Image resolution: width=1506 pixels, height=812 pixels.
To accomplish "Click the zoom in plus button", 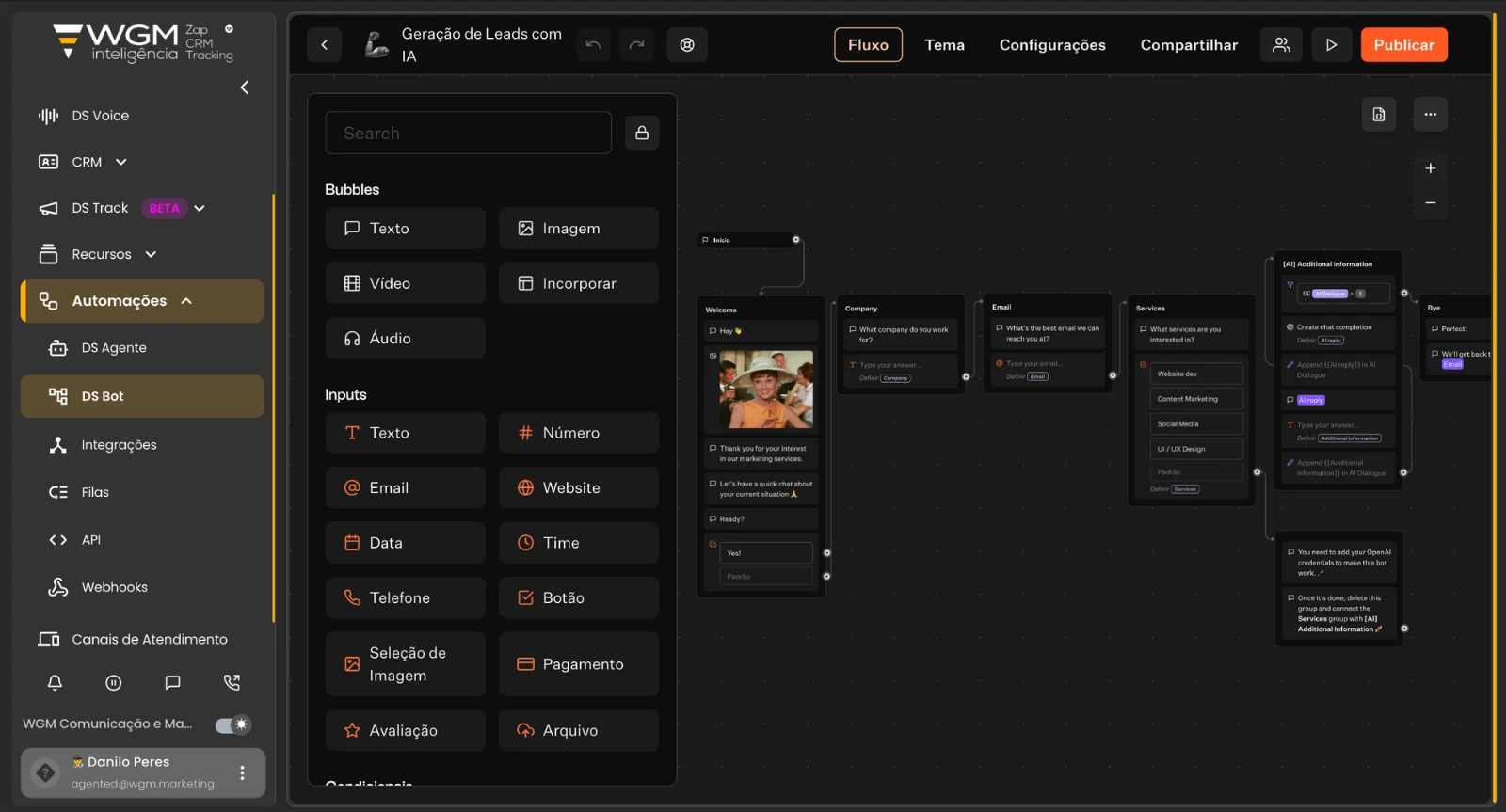I will 1430,168.
